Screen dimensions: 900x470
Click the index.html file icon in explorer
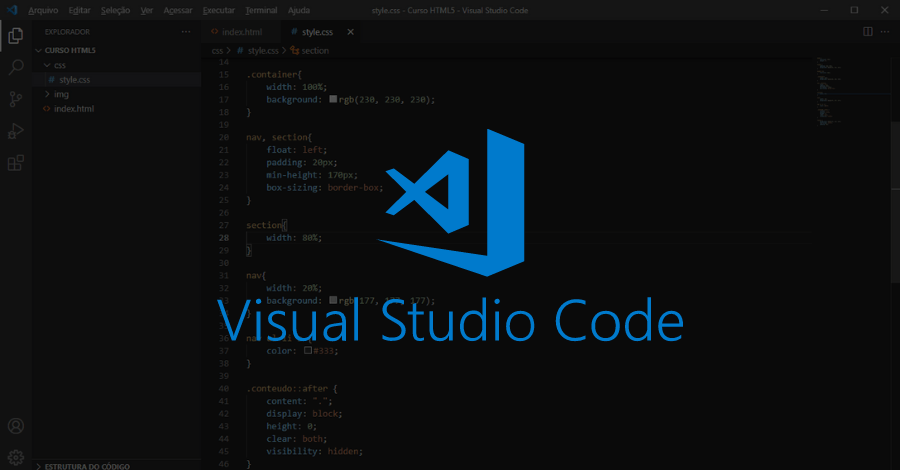pos(46,108)
